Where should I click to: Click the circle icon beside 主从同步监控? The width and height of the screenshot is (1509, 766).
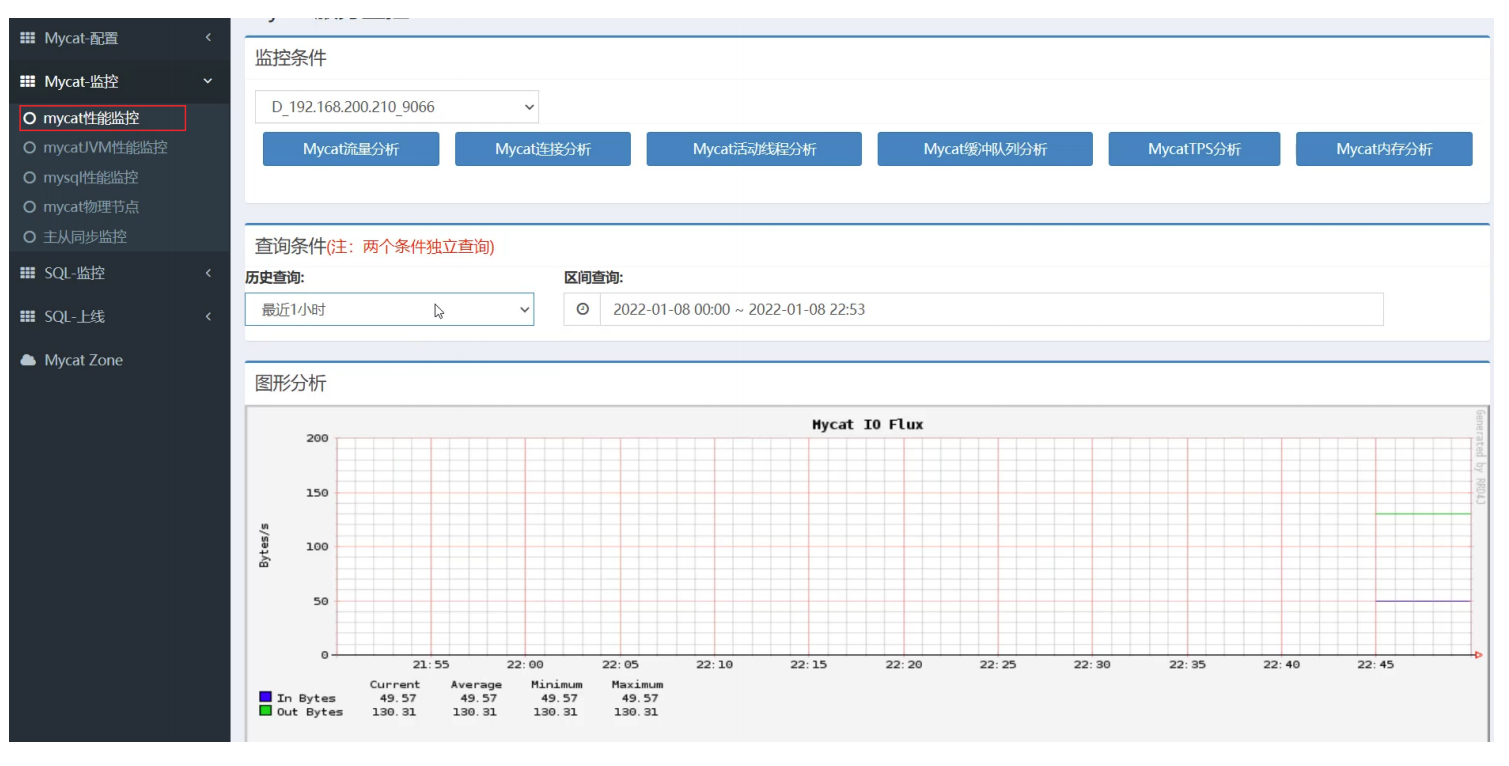(29, 237)
